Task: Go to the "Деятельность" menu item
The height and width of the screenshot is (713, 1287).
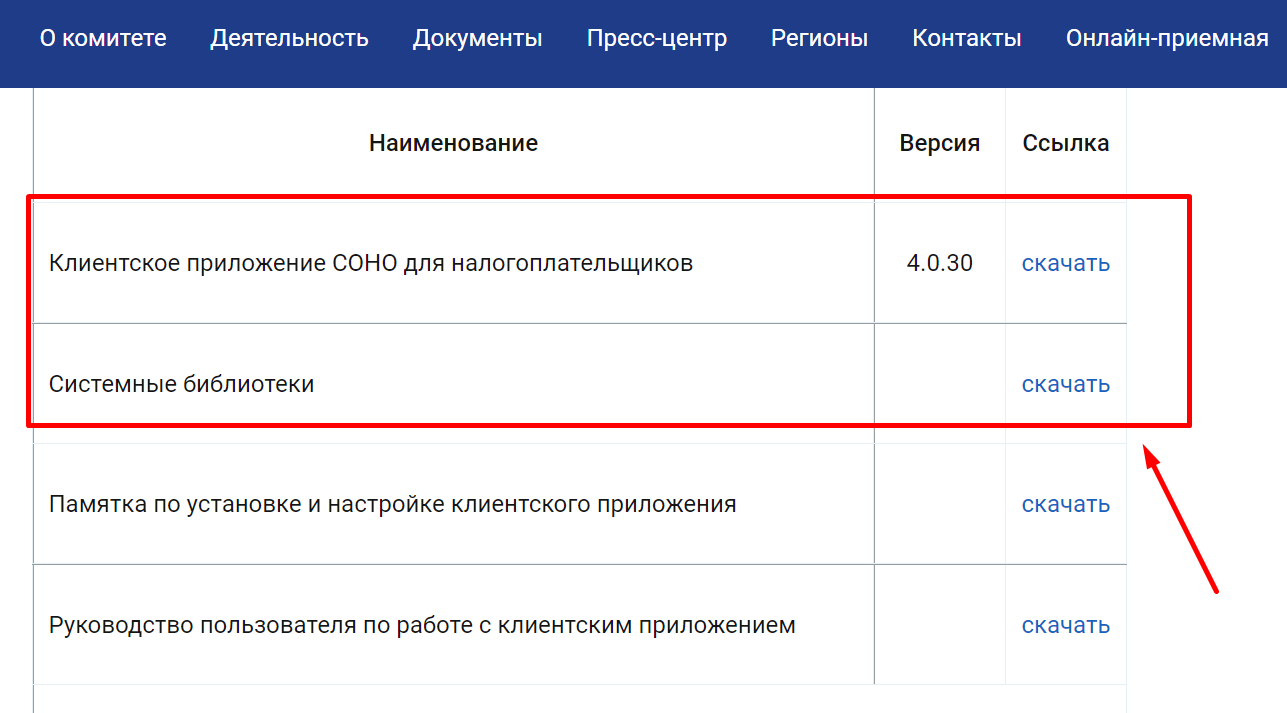Action: click(x=289, y=39)
